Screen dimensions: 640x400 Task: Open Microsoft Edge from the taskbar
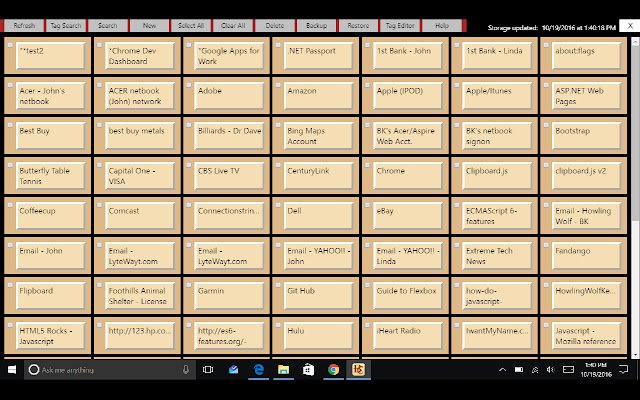tap(258, 370)
